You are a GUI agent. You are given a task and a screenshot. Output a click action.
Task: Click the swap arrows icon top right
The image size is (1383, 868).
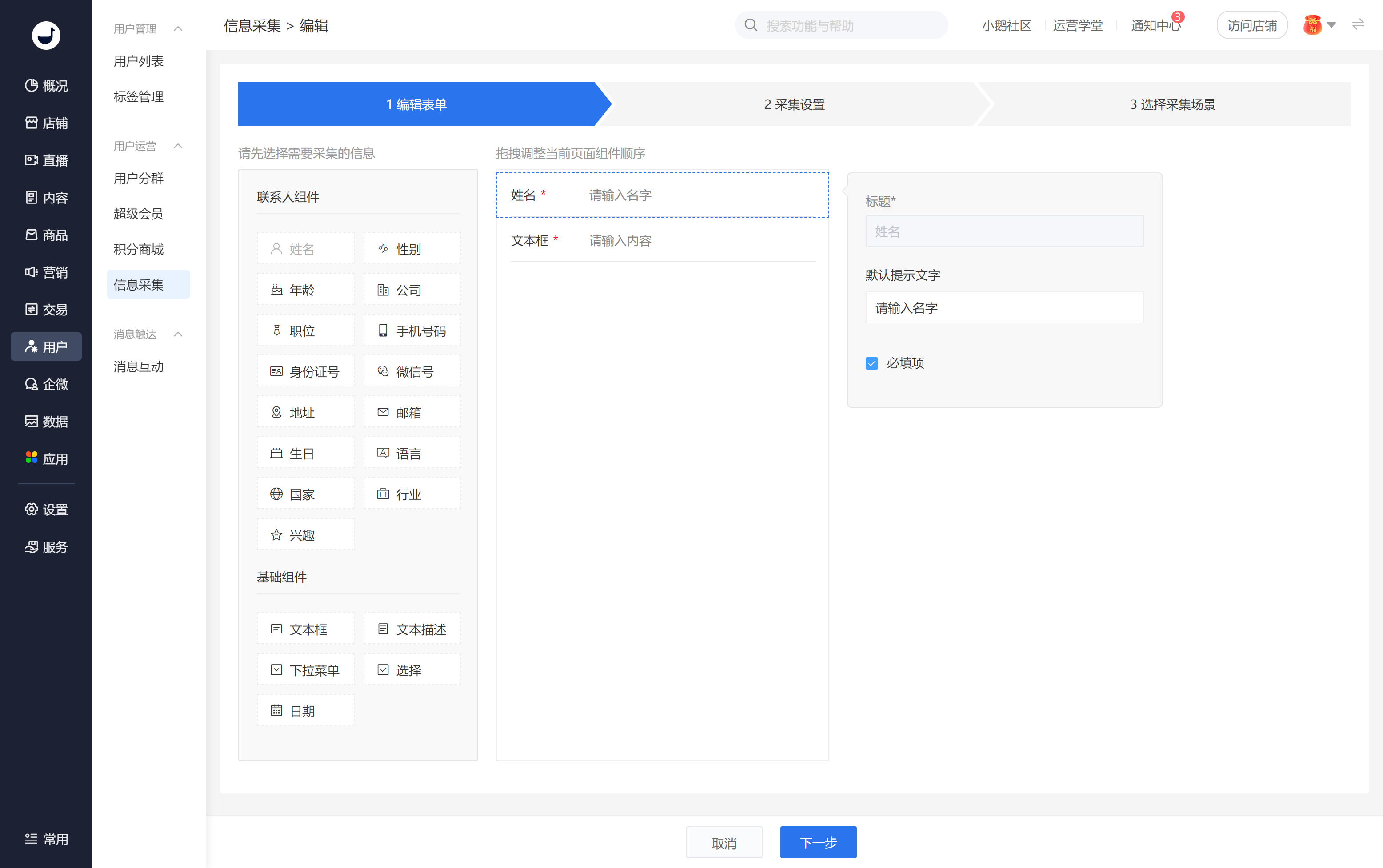tap(1358, 25)
